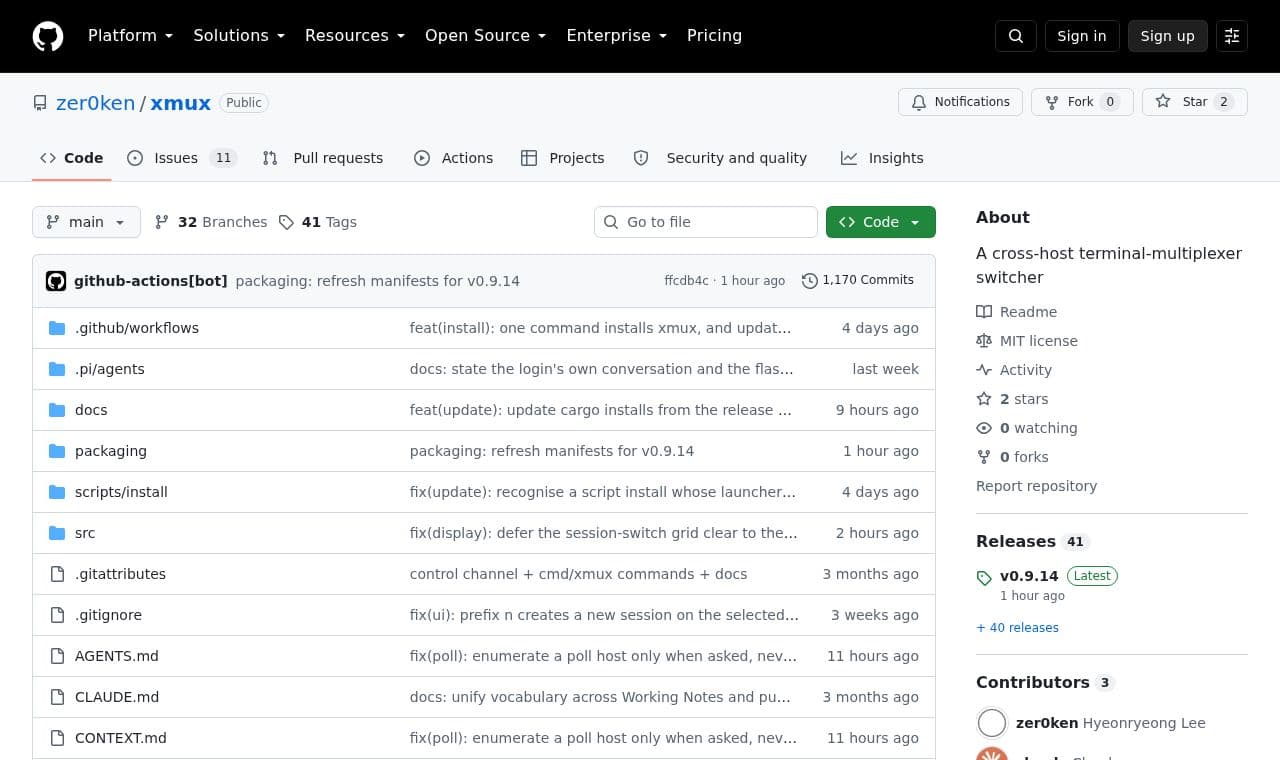Click the v0.9.14 release tag icon

(984, 577)
